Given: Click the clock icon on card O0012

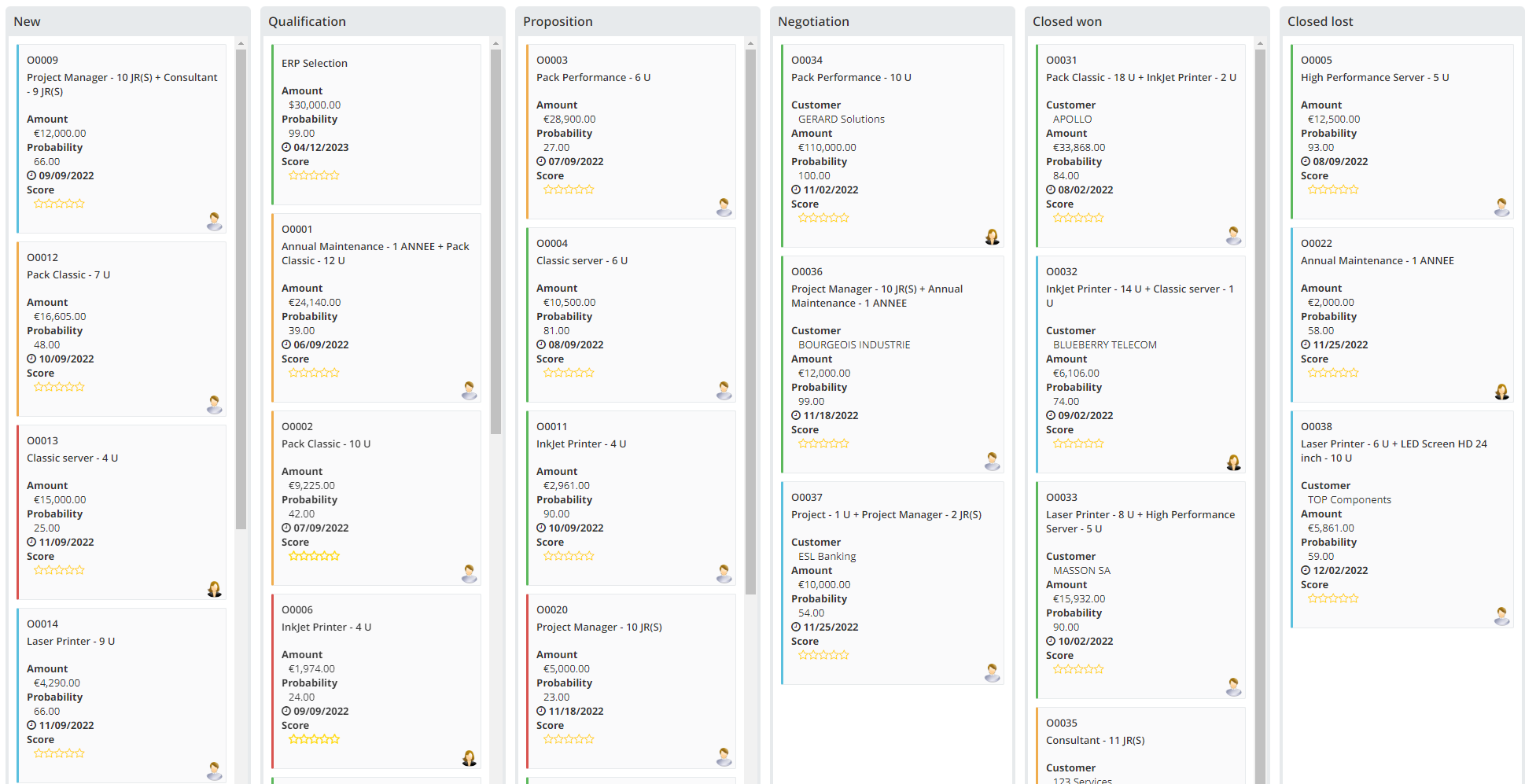Looking at the screenshot, I should pos(30,359).
